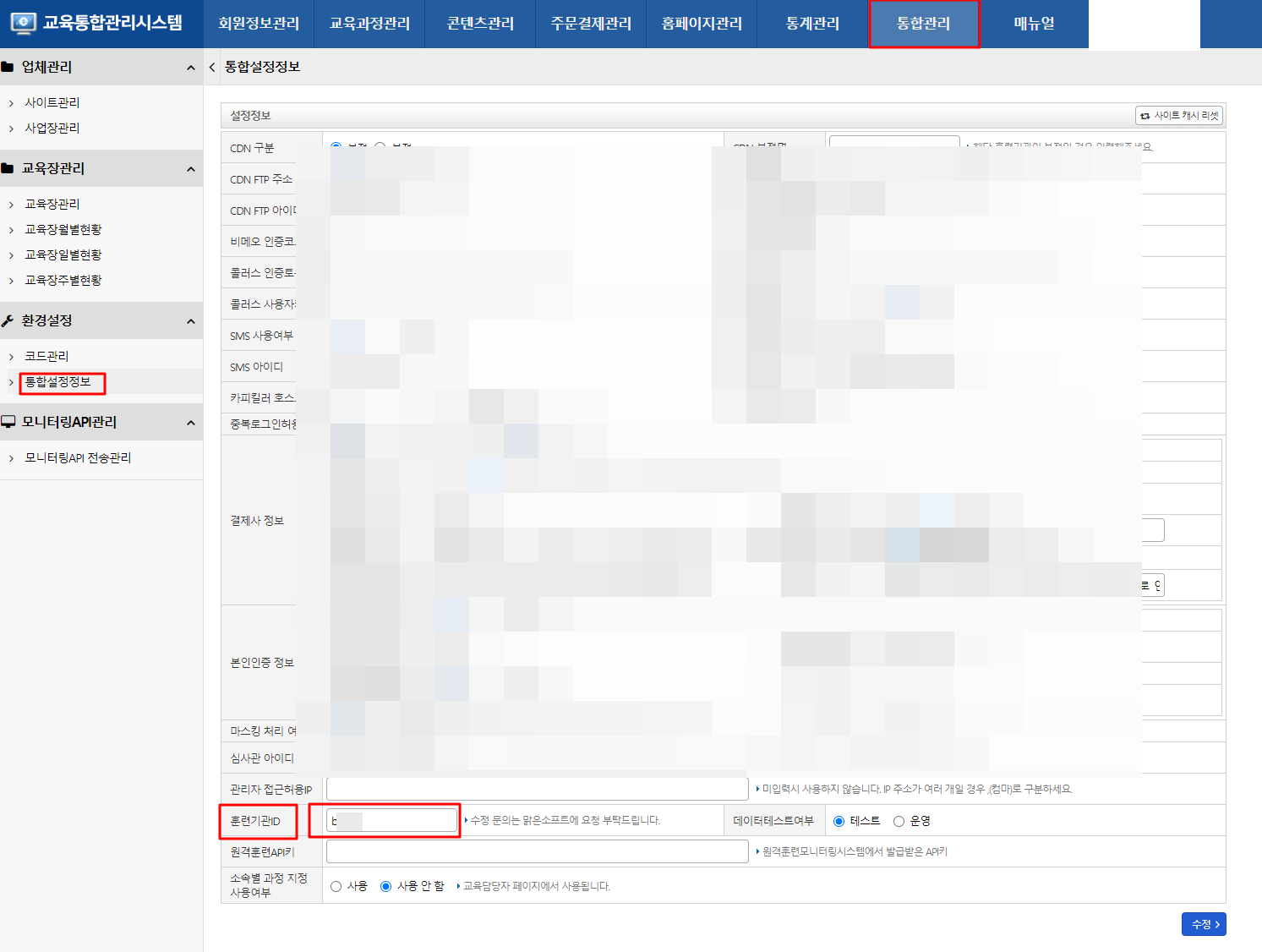Image resolution: width=1262 pixels, height=952 pixels.
Task: Click the wrench icon beside 환경설정
Action: click(8, 320)
